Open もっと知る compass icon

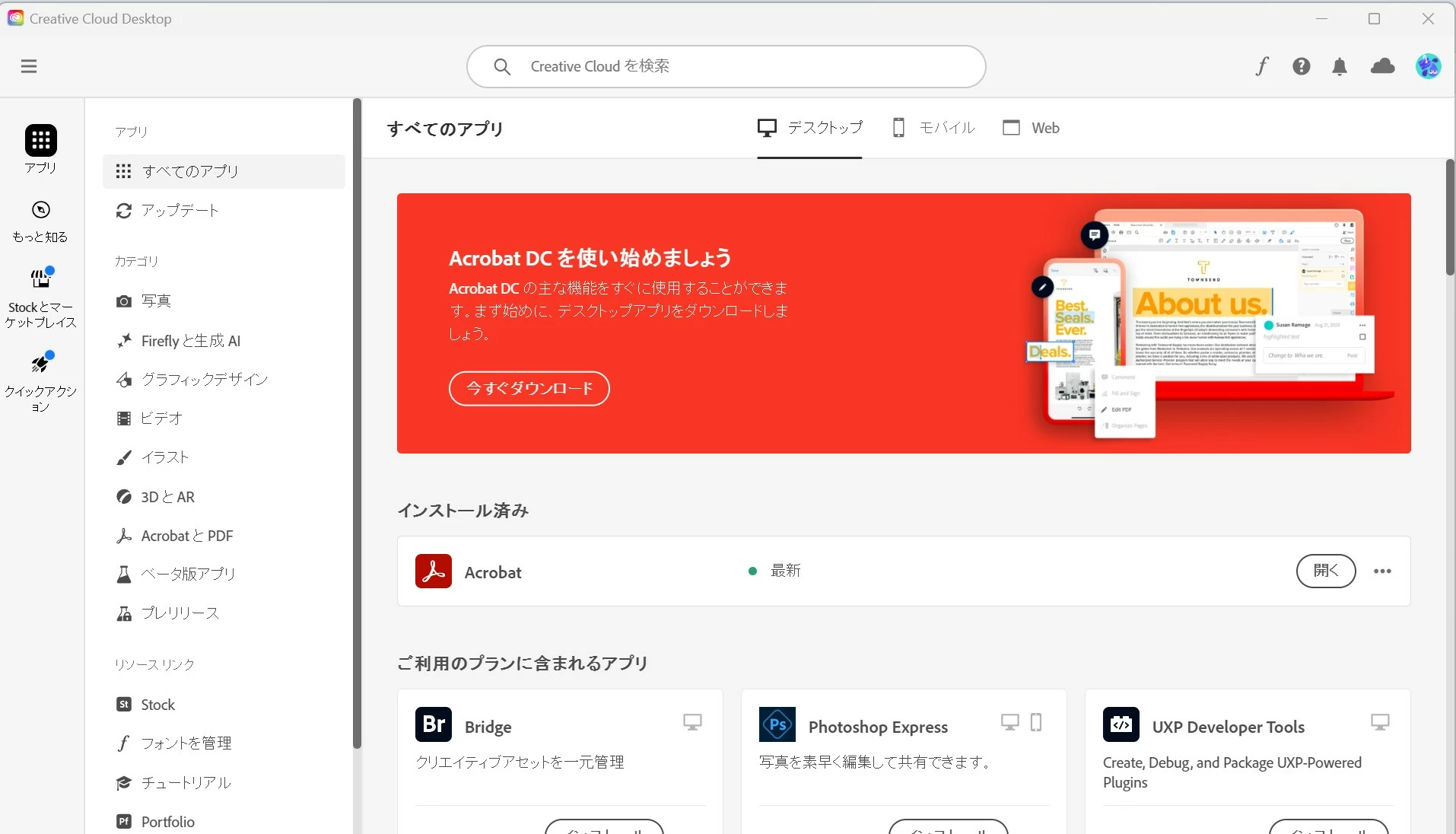(41, 210)
